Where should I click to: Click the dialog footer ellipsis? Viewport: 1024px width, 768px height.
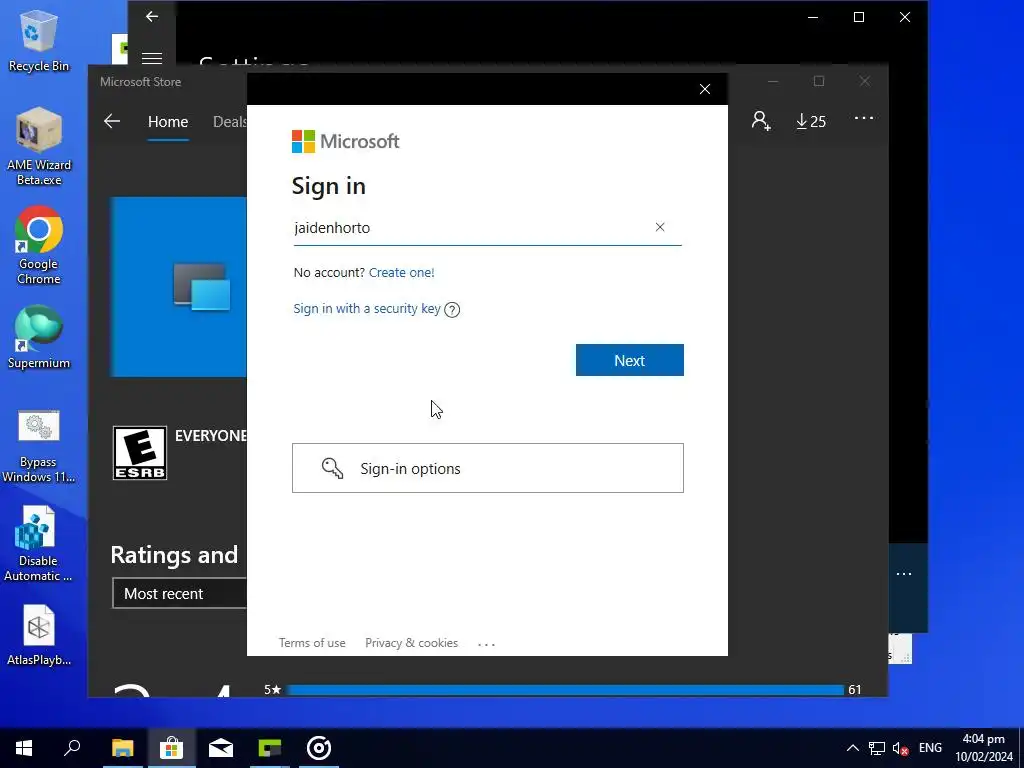click(x=487, y=644)
